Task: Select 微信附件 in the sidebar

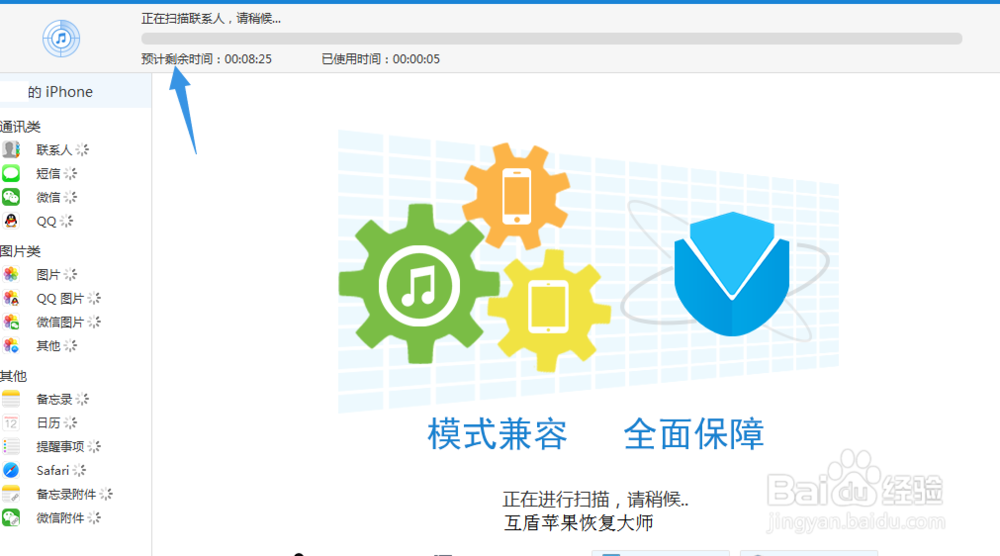Action: coord(60,518)
